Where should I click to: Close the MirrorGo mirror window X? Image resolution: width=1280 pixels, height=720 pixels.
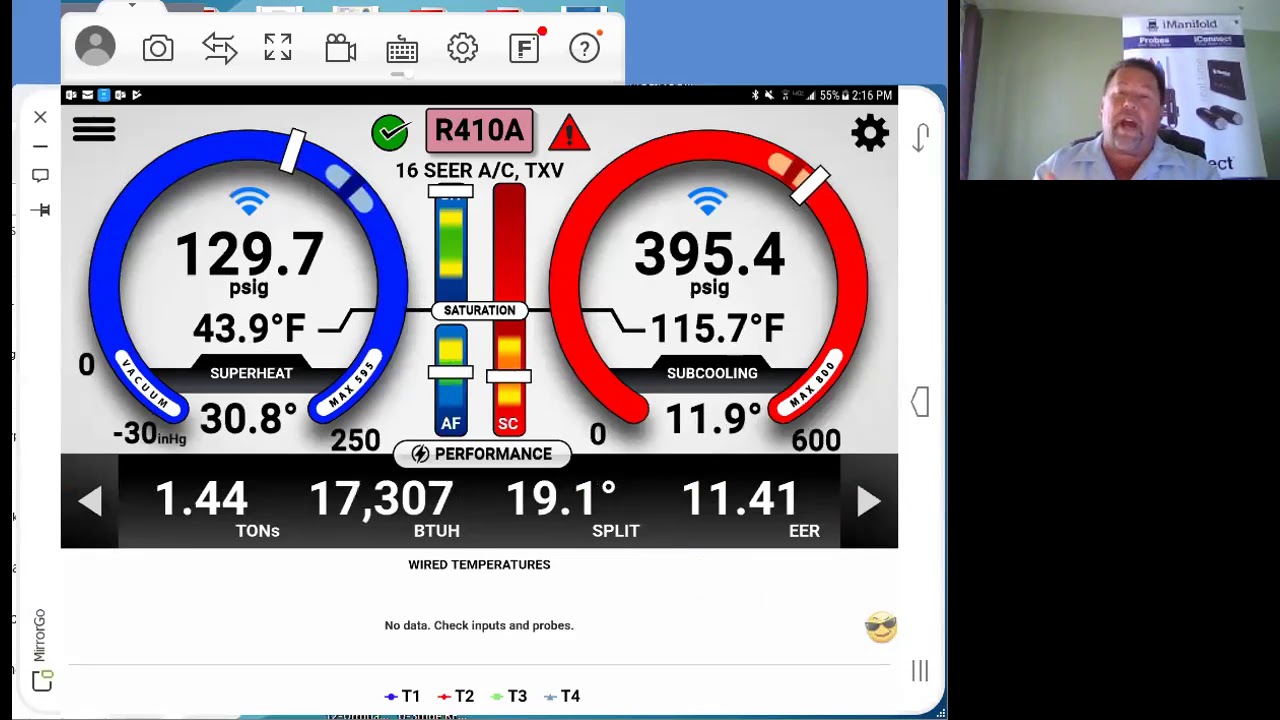coord(40,118)
